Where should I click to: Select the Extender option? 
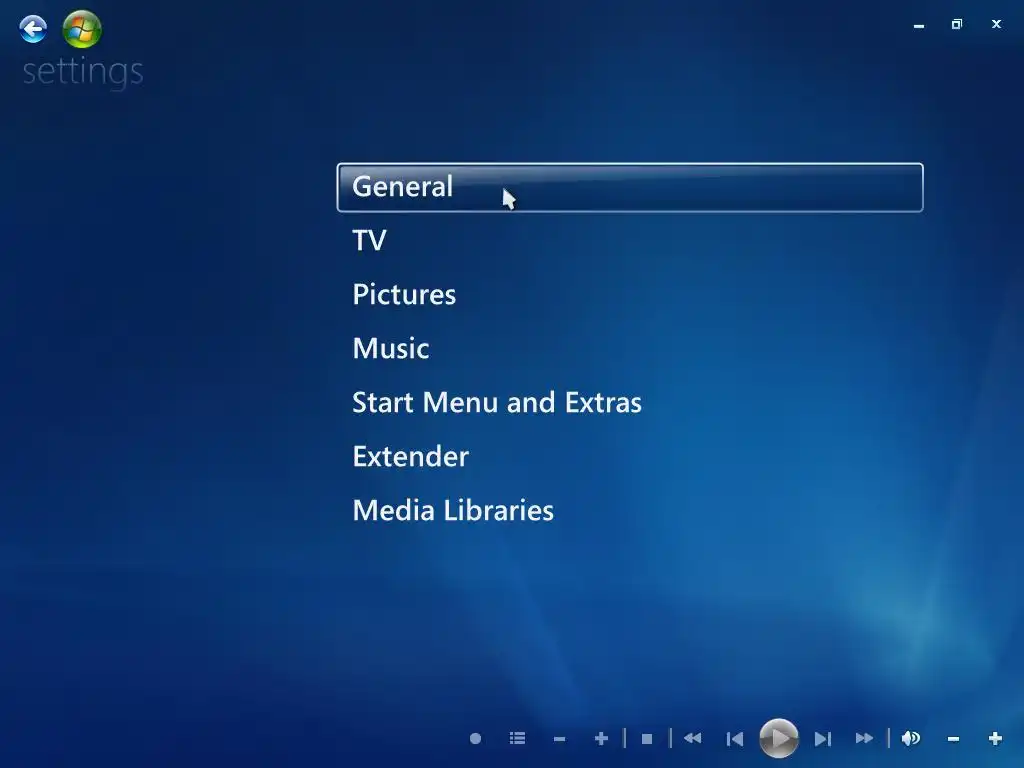411,456
